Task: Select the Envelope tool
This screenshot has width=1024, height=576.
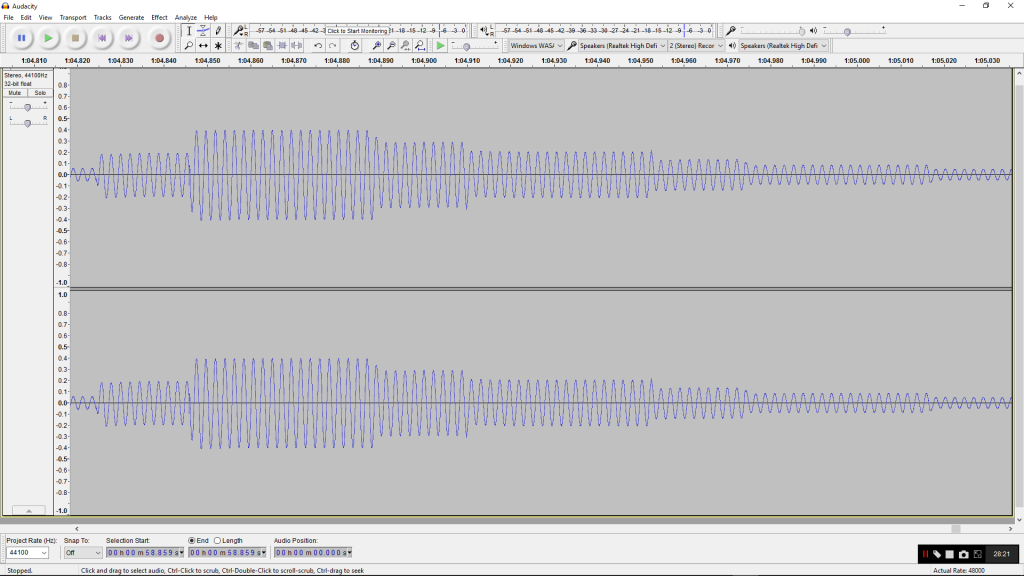Action: tap(201, 32)
